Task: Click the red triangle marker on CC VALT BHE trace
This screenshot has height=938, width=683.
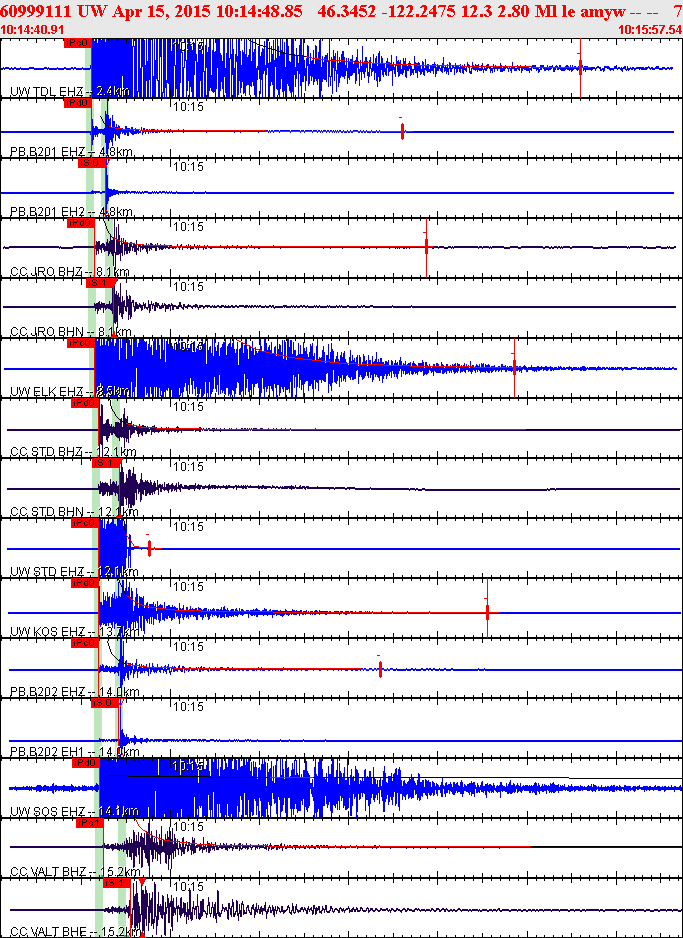Action: [142, 882]
